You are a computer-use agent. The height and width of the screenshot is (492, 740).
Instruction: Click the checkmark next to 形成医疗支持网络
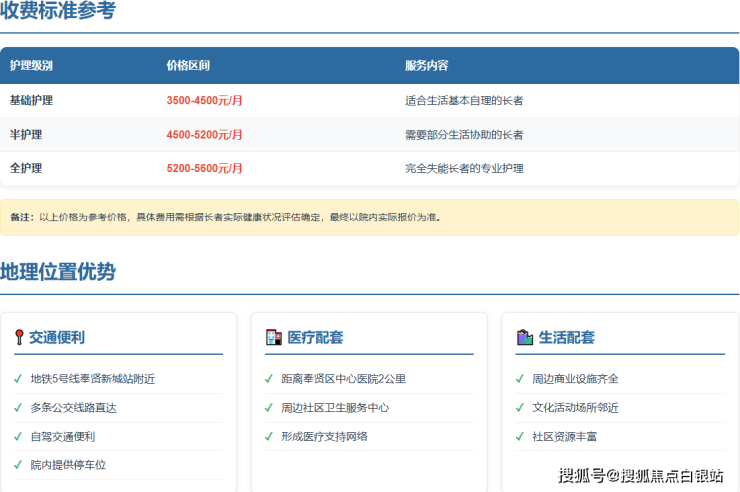click(268, 437)
